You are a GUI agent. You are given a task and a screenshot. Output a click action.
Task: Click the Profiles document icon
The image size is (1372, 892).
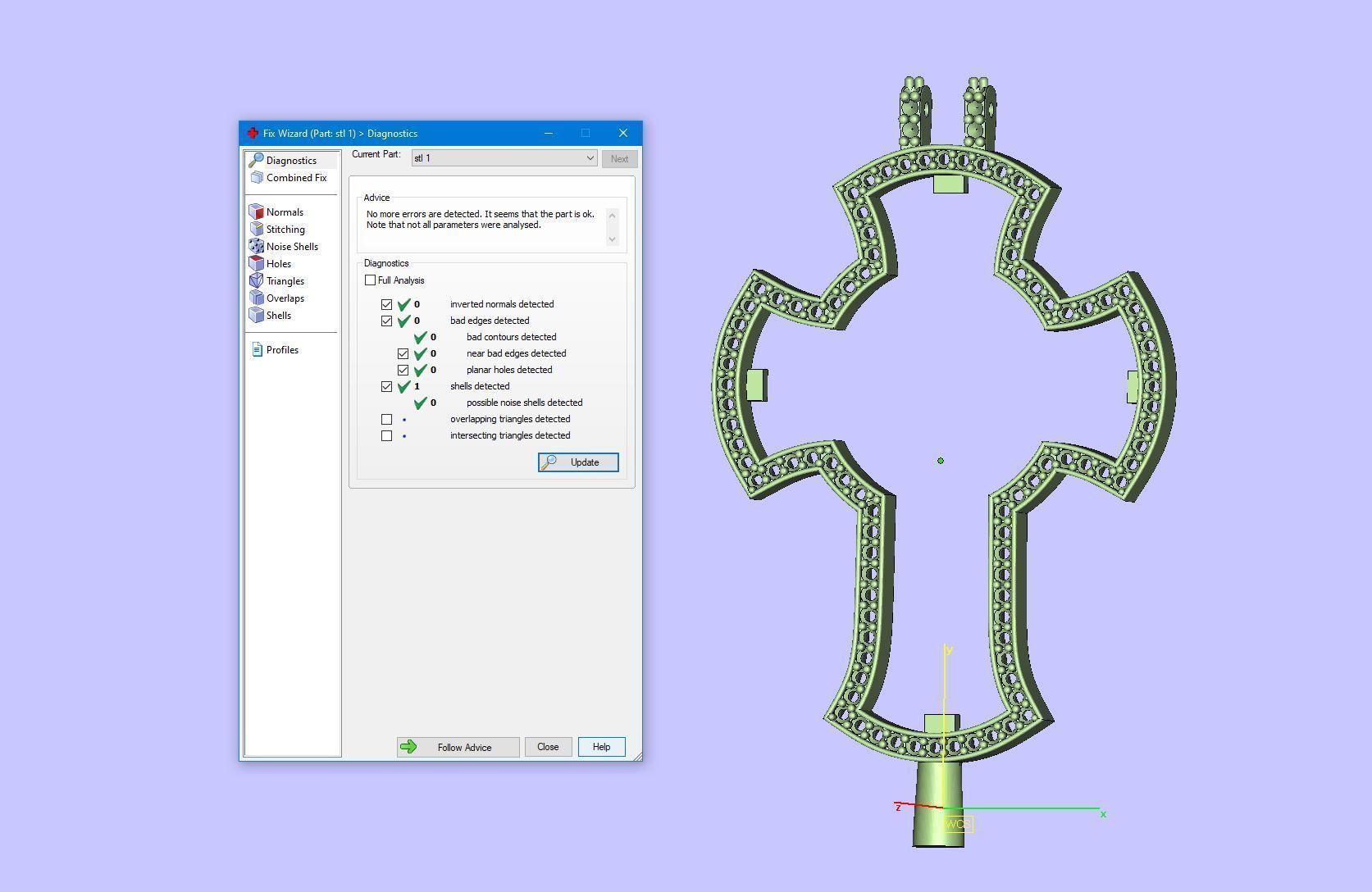[257, 349]
